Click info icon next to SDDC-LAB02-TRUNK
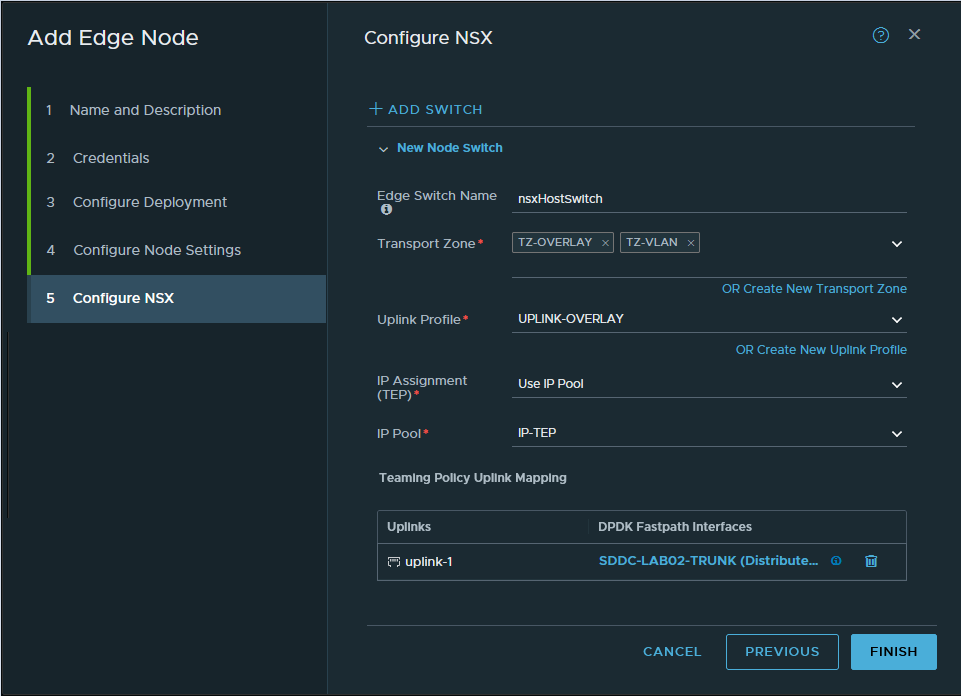The width and height of the screenshot is (961, 696). (x=836, y=561)
